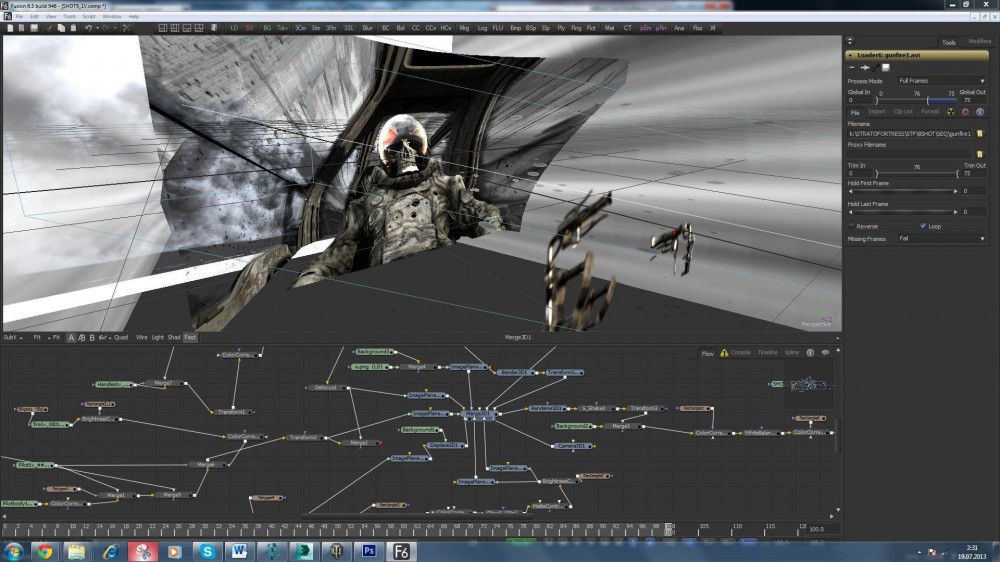This screenshot has width=1000, height=562.
Task: Add a BC Brightness Contrast tool
Action: tap(385, 28)
